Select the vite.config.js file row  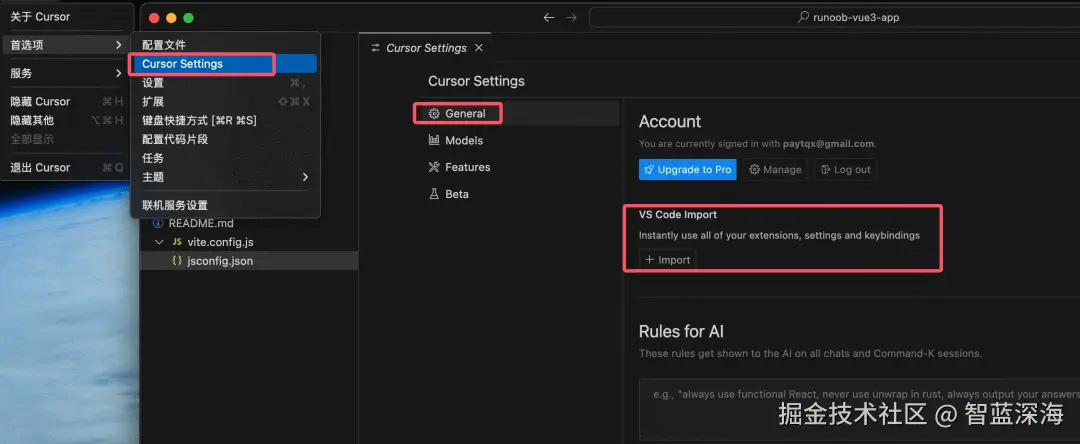249,242
